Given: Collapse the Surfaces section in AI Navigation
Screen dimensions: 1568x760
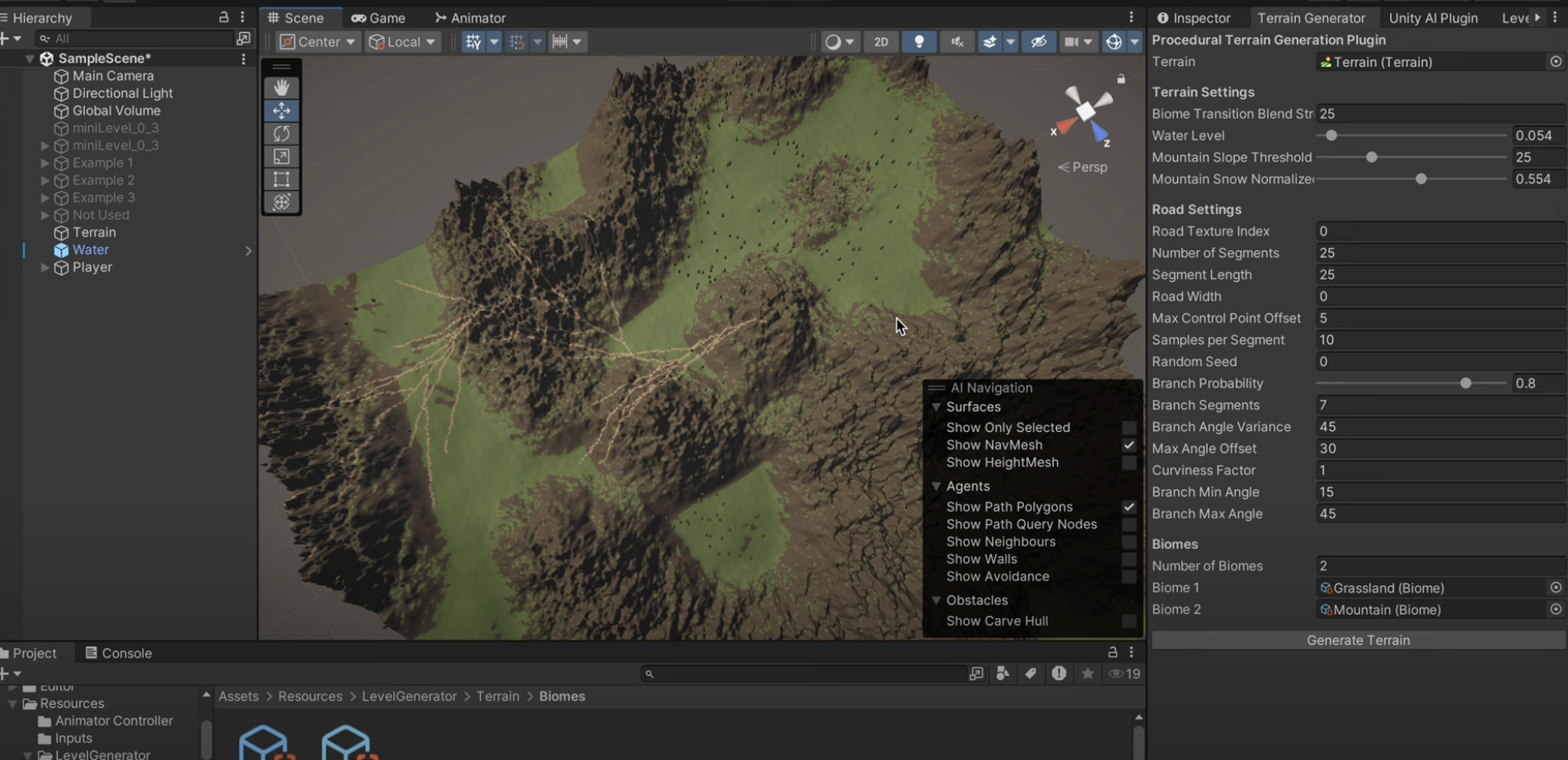Looking at the screenshot, I should coord(936,407).
